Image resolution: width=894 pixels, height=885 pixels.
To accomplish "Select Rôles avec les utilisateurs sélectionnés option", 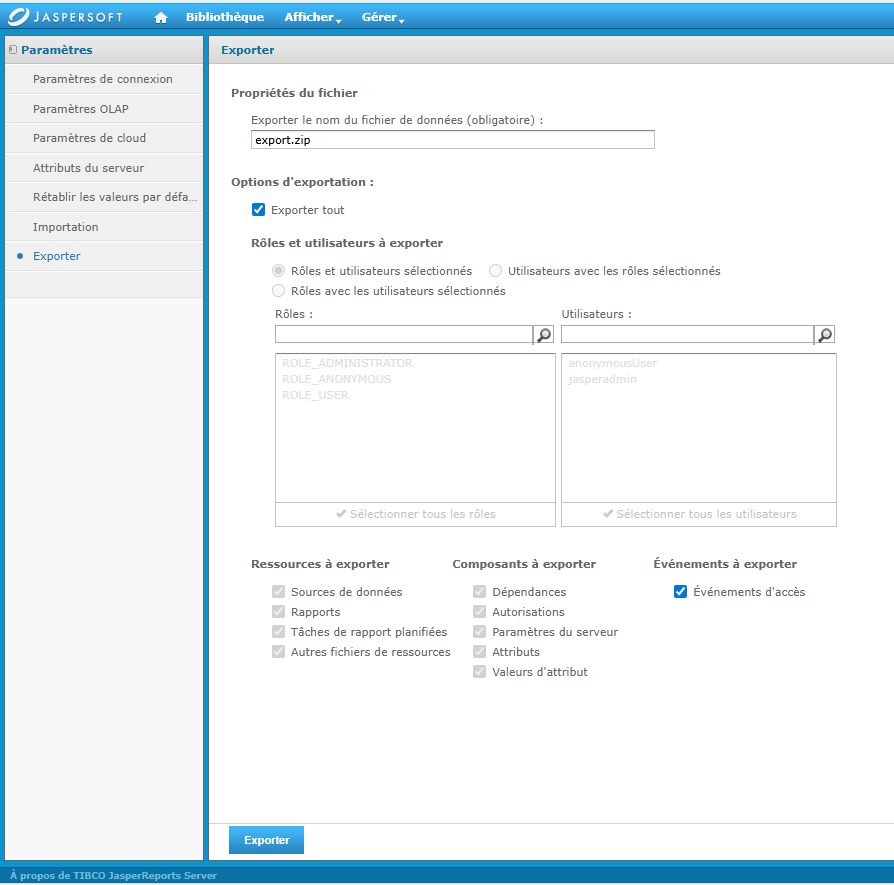I will point(279,291).
